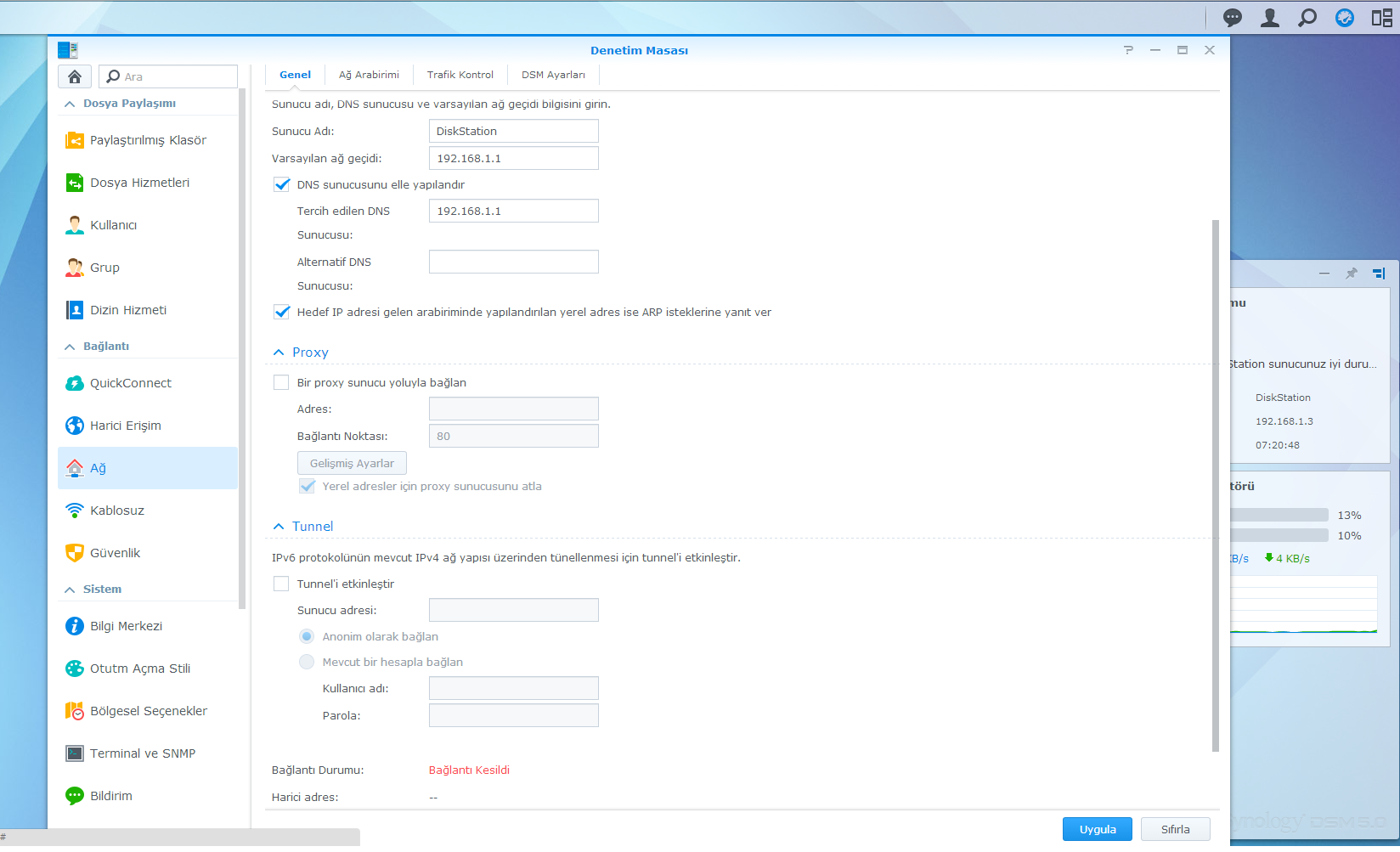Open the user account icon in taskbar
The height and width of the screenshot is (852, 1400).
pos(1269,18)
